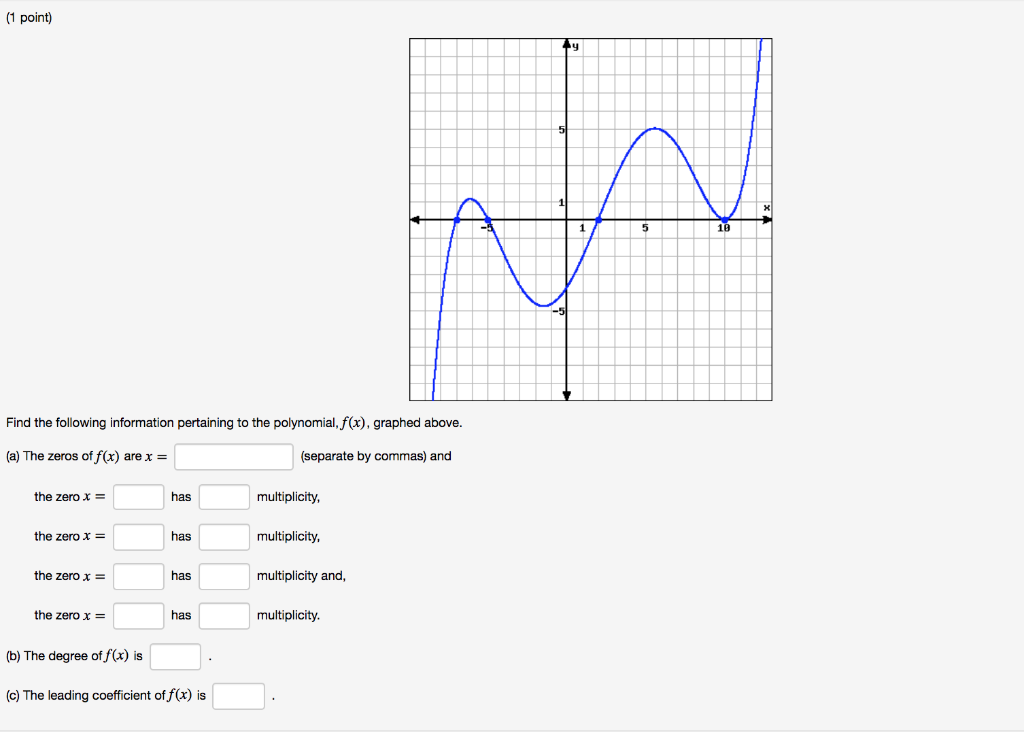This screenshot has width=1024, height=733.
Task: Click the zeros answer input field
Action: click(232, 456)
